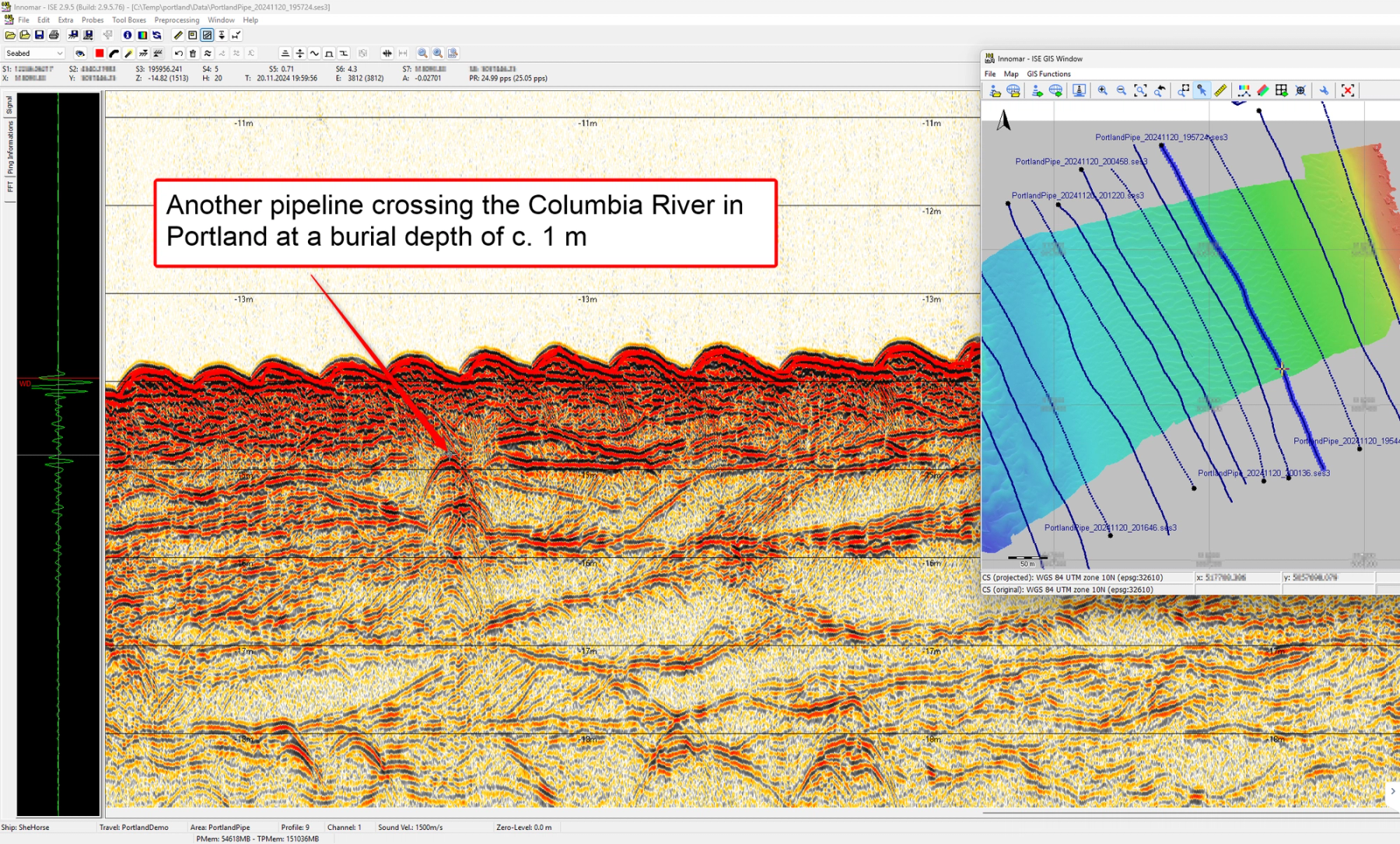Toggle the highlighted edit annotation tool
Screen dimensions: 1400x844
pos(207,35)
